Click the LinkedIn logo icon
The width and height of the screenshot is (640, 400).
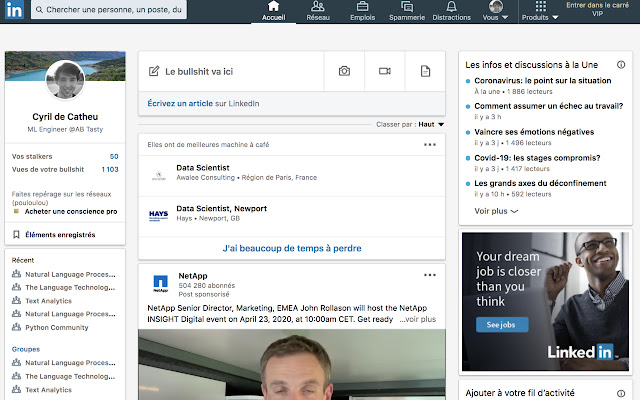[14, 9]
